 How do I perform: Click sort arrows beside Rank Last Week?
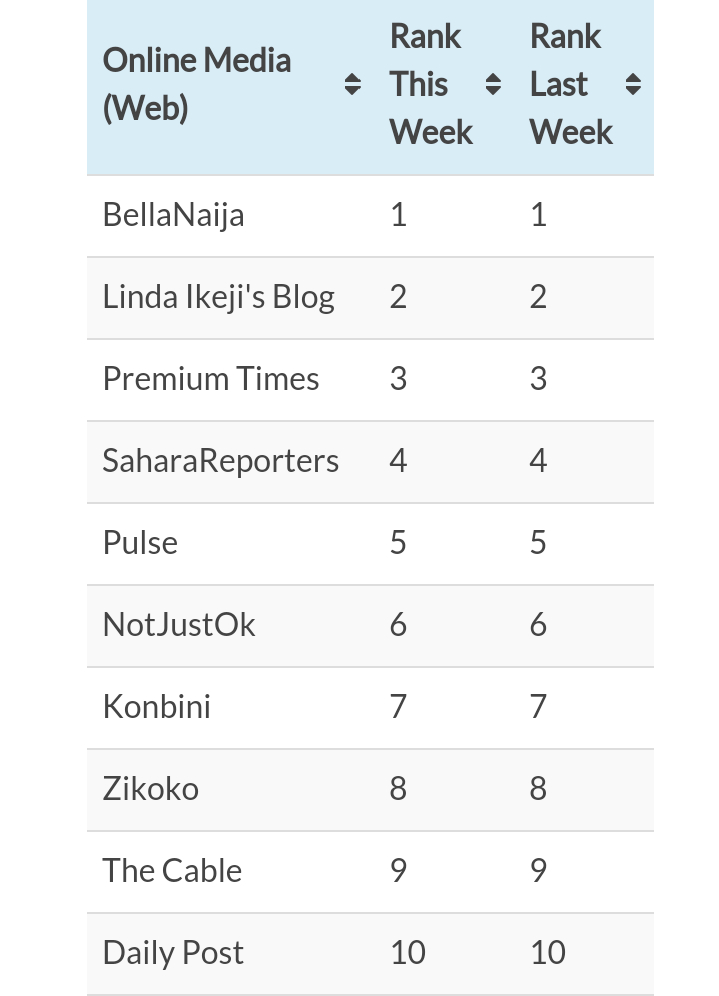[633, 84]
